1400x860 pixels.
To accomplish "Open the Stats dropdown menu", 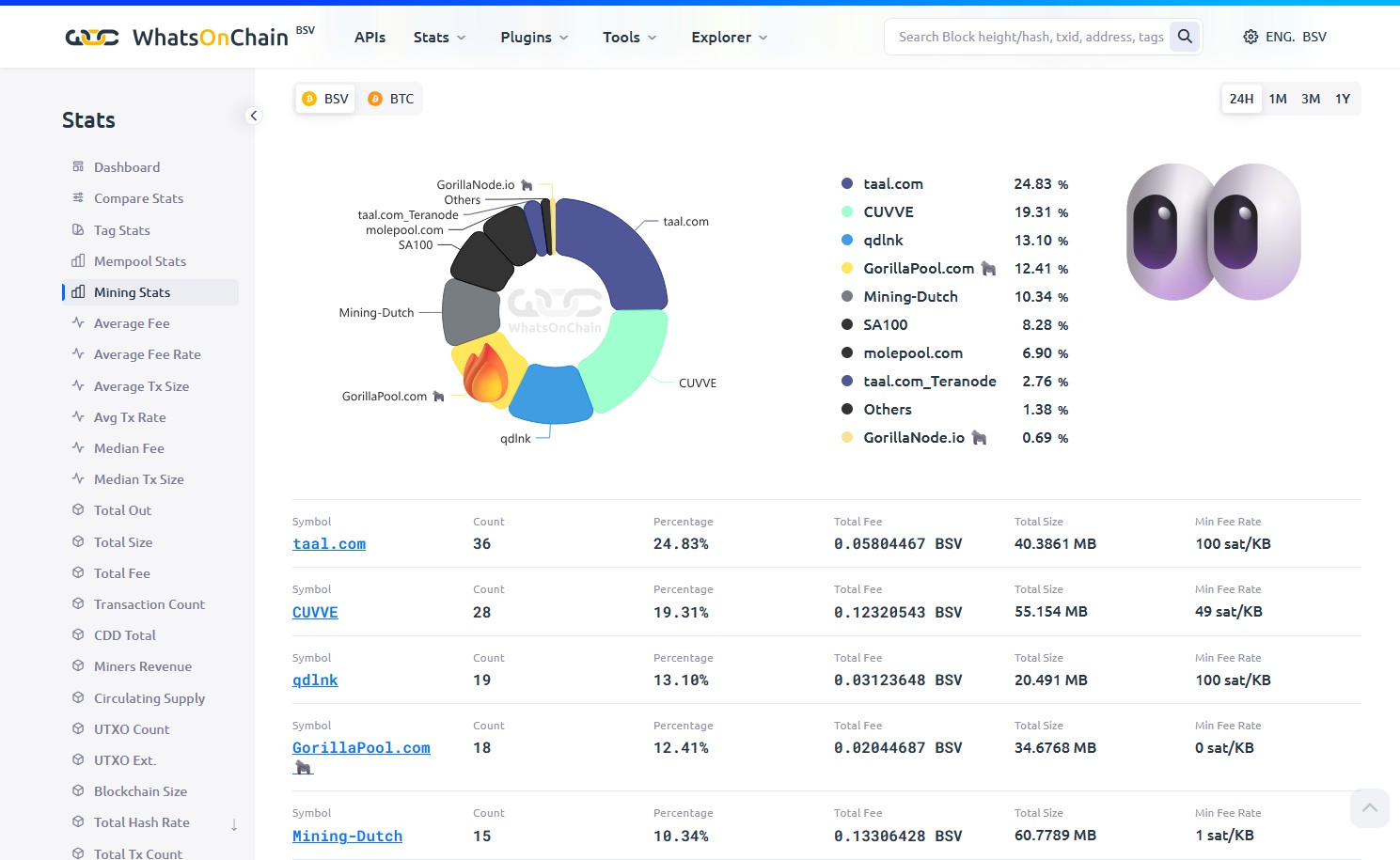I will (x=439, y=37).
